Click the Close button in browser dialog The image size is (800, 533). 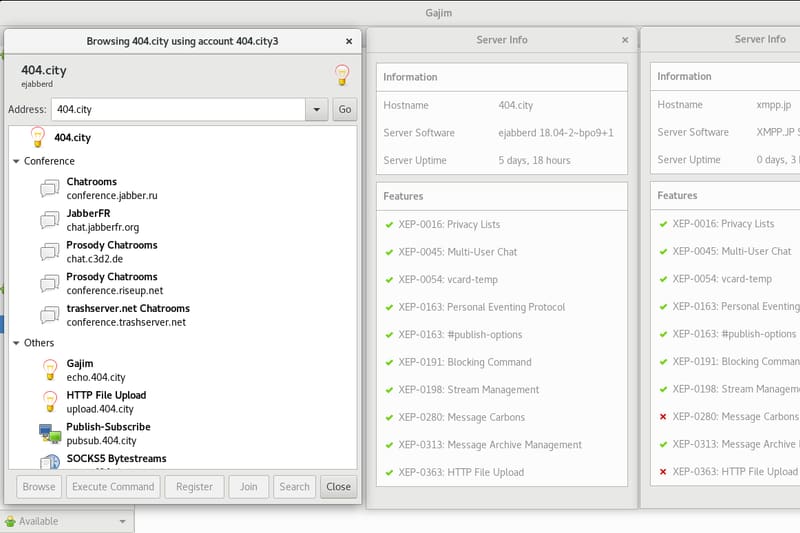(338, 487)
